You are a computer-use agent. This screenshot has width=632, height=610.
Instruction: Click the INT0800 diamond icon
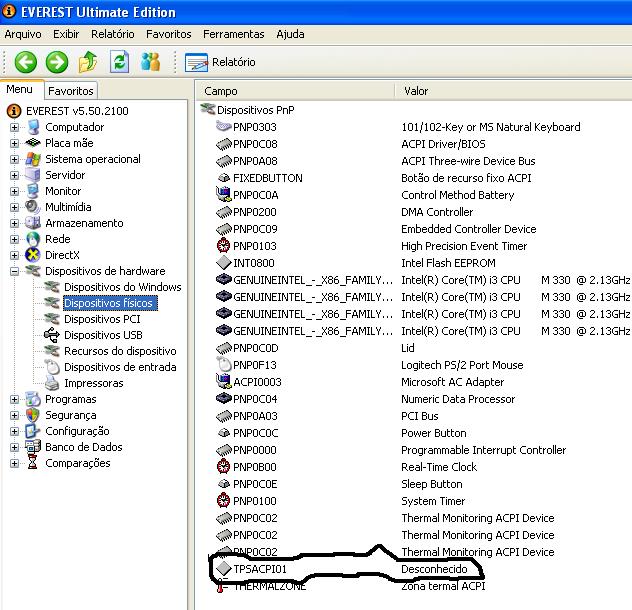pos(223,263)
